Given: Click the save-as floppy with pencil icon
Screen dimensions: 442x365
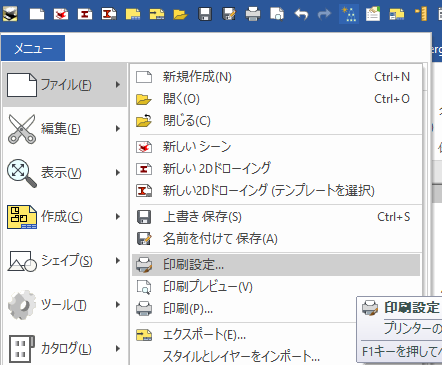Looking at the screenshot, I should tap(229, 14).
